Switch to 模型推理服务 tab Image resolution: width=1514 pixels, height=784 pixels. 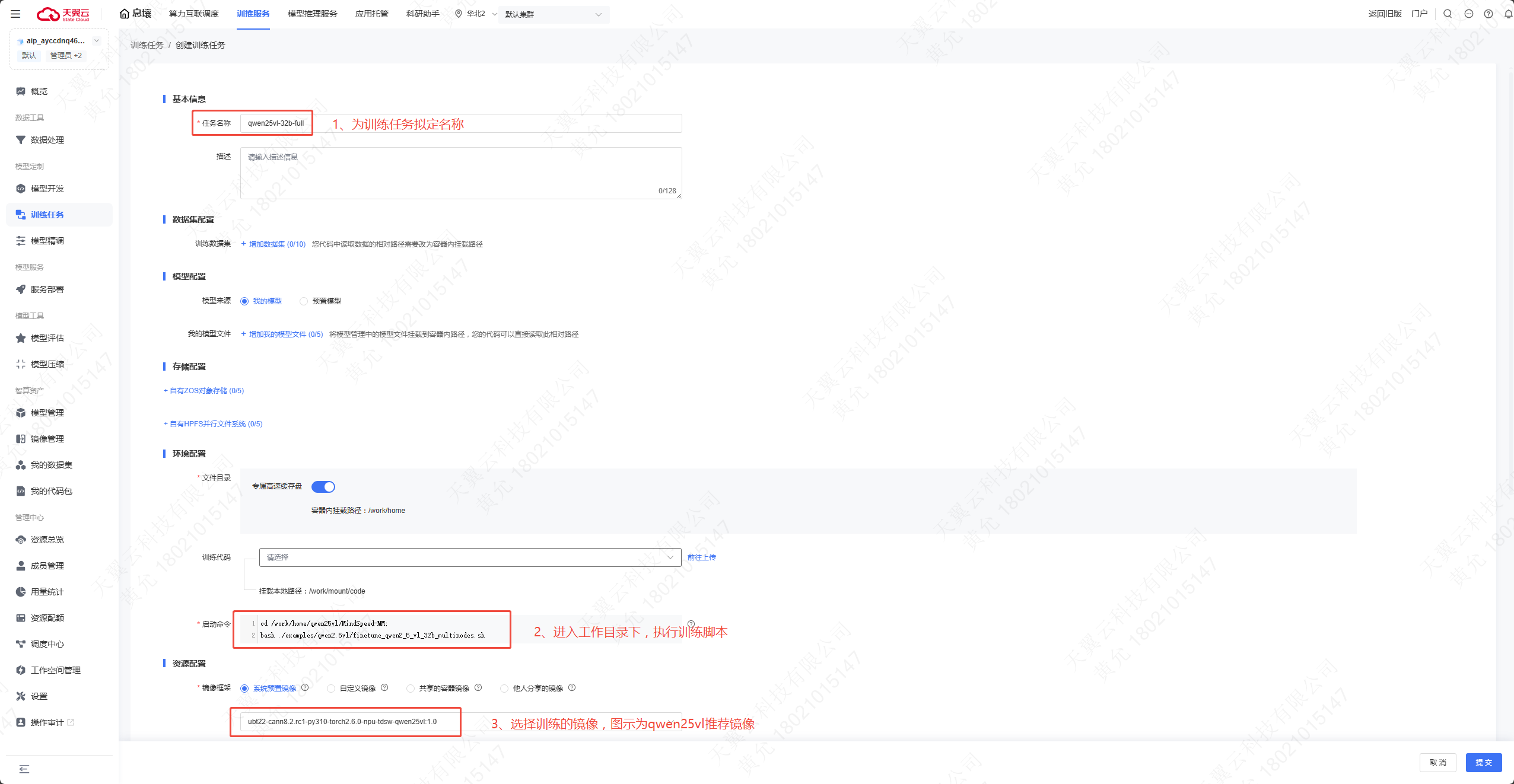(x=312, y=14)
